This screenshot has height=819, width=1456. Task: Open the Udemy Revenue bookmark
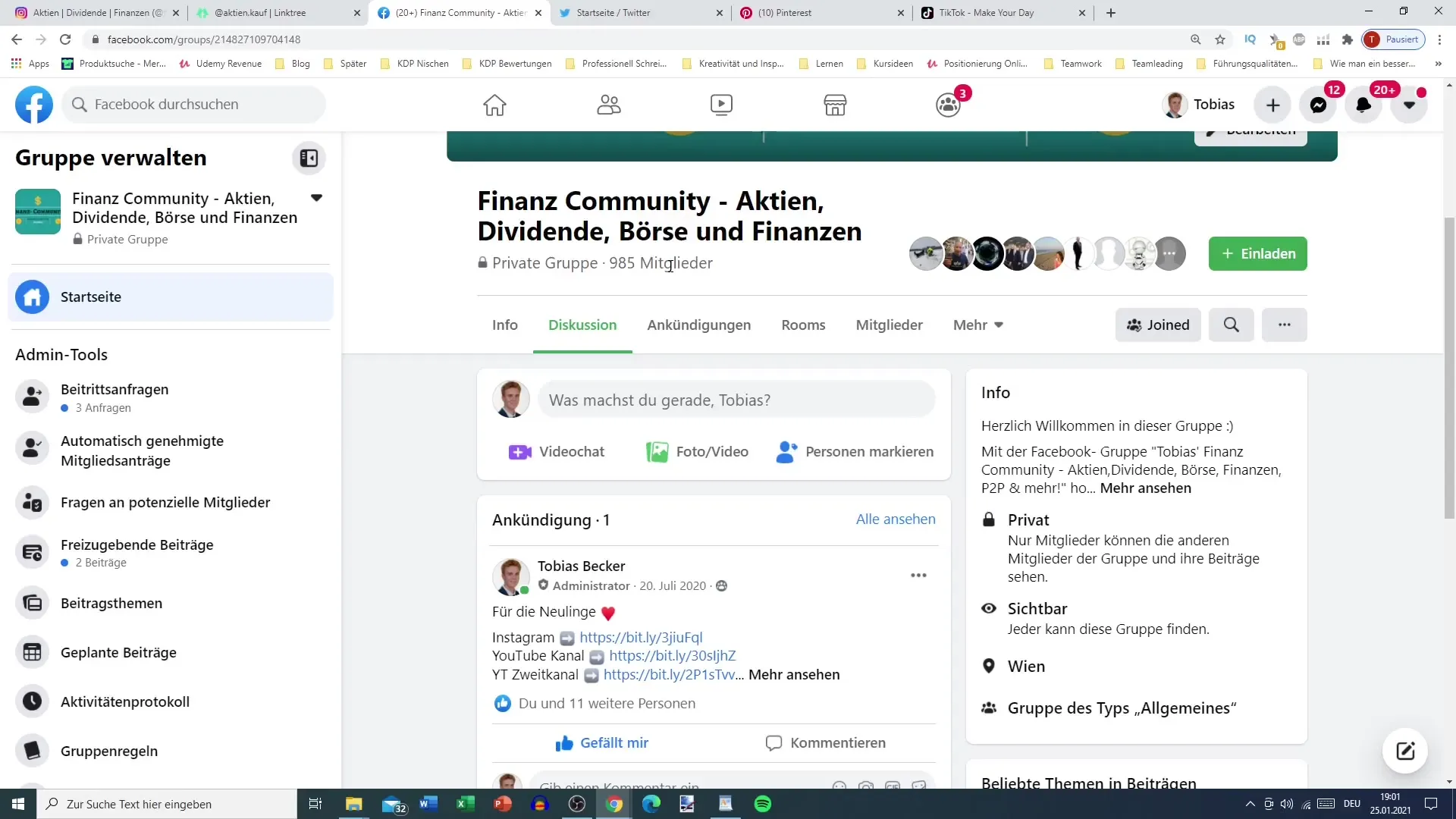point(221,64)
